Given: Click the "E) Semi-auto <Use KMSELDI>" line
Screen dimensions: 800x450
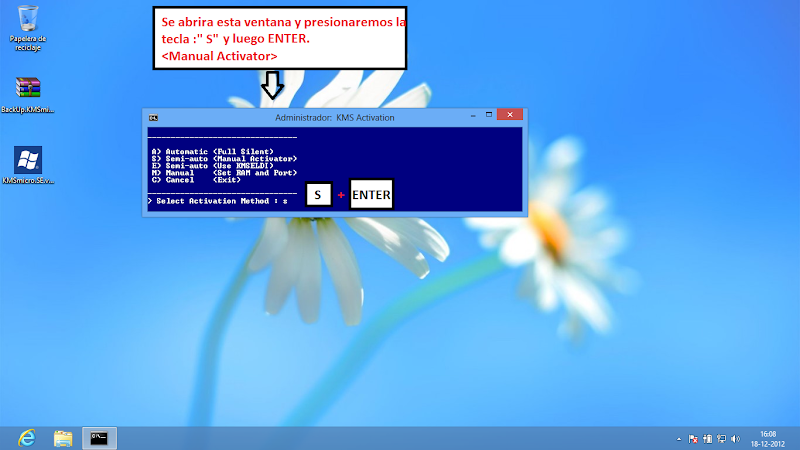Looking at the screenshot, I should click(212, 166).
